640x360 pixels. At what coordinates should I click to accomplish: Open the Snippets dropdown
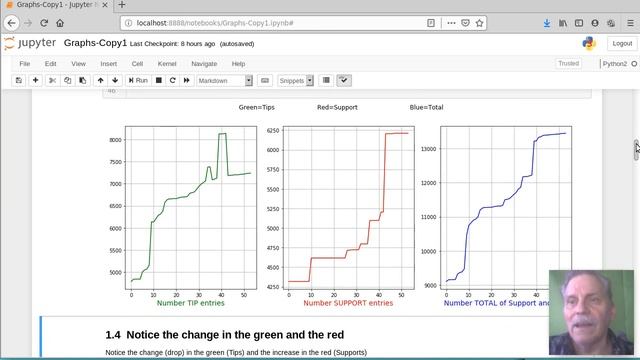296,81
